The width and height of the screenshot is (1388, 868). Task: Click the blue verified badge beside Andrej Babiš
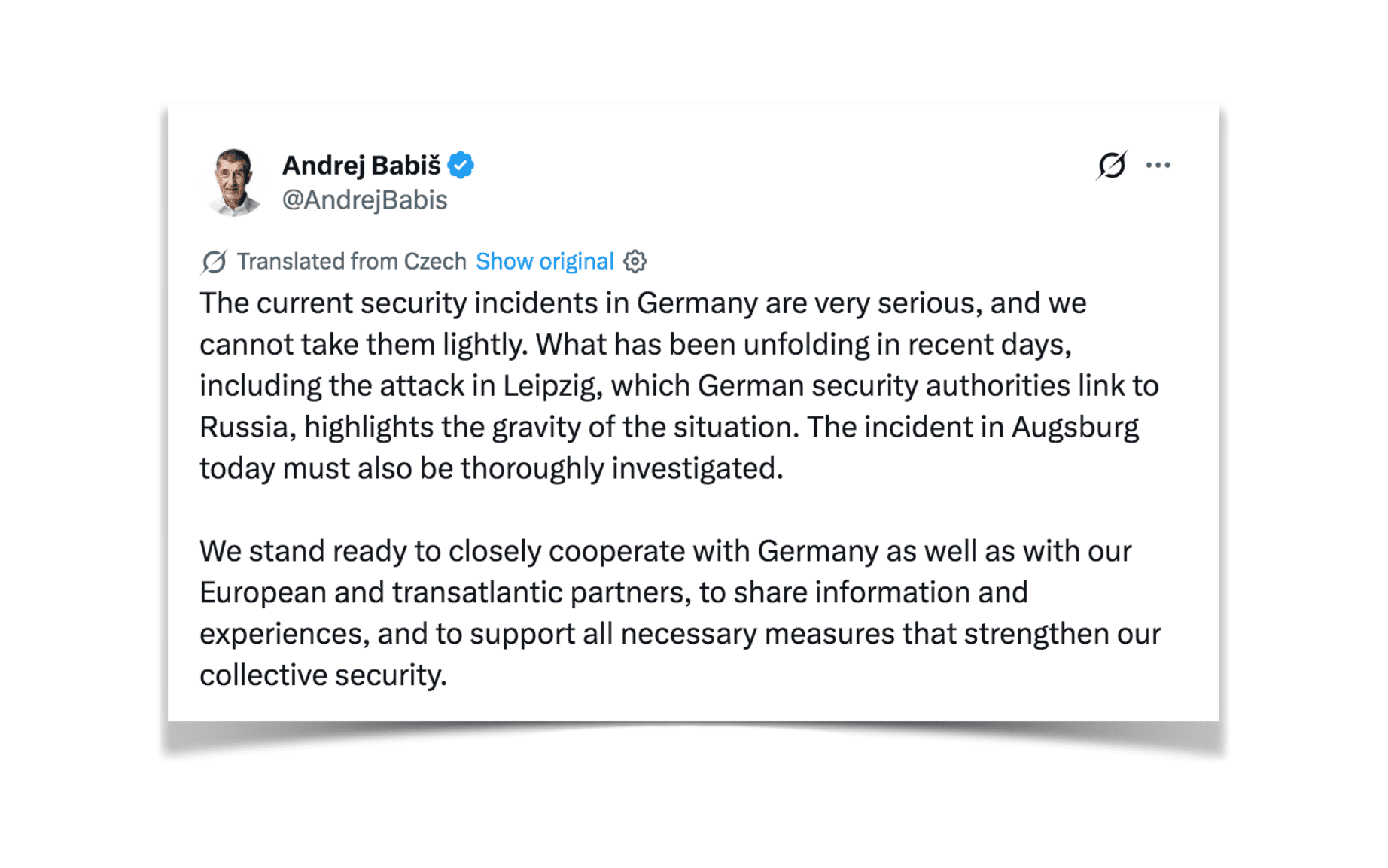point(461,165)
